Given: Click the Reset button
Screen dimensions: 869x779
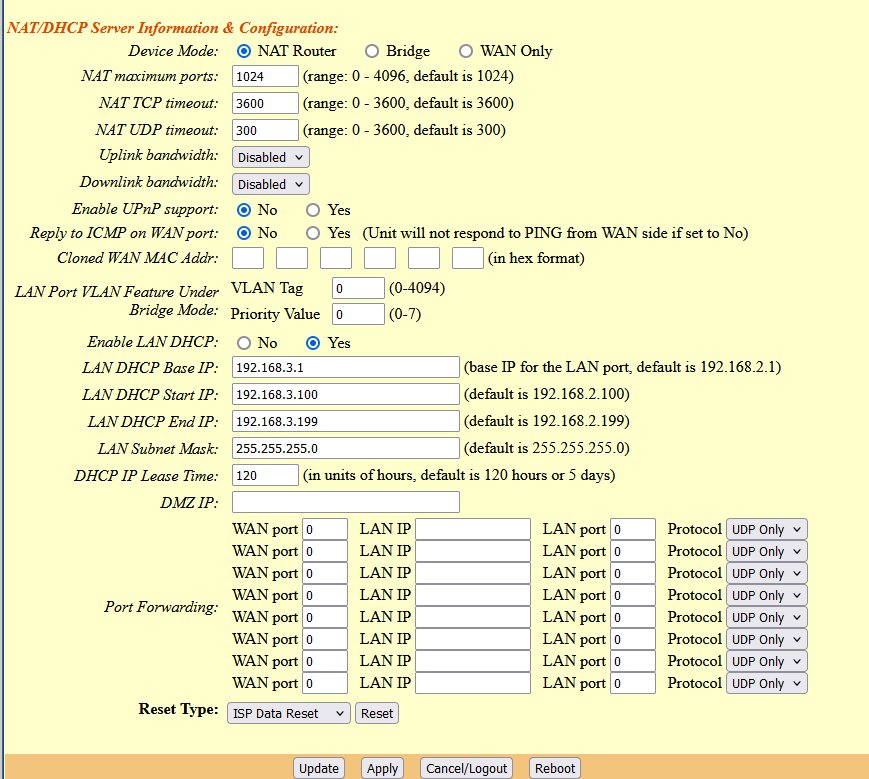Looking at the screenshot, I should coord(377,714).
